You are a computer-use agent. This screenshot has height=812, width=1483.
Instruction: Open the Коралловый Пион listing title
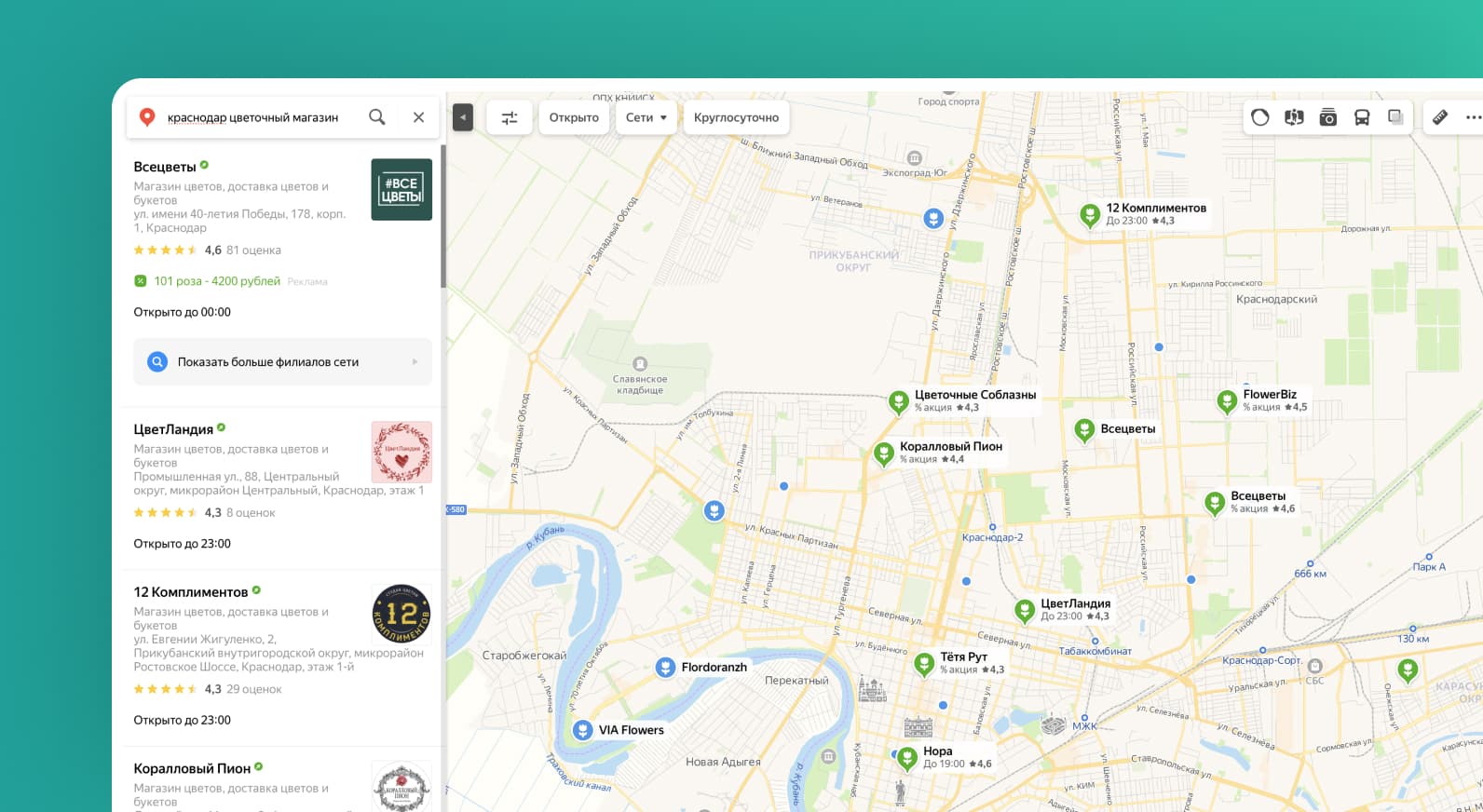[x=192, y=768]
